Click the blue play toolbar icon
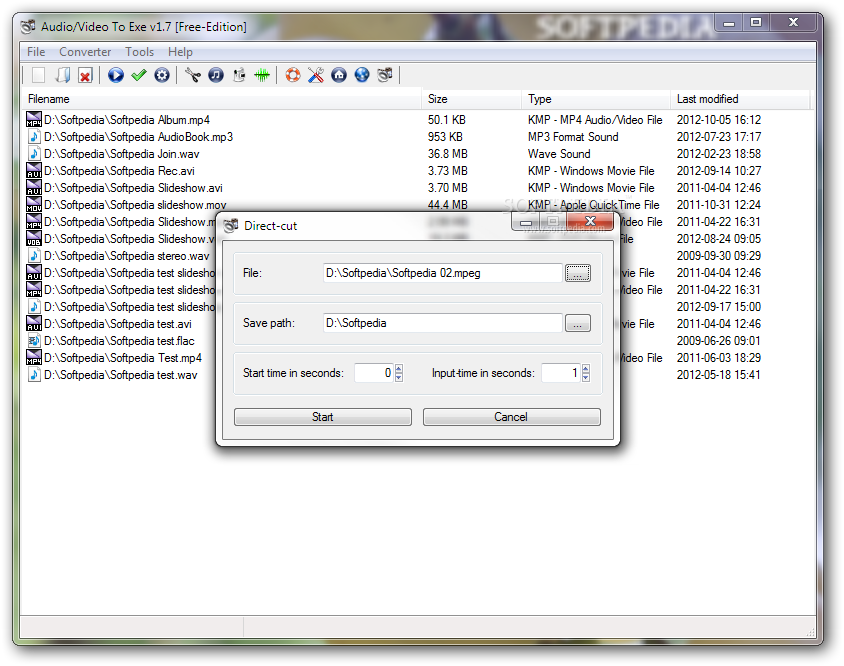844x666 pixels. click(x=116, y=75)
